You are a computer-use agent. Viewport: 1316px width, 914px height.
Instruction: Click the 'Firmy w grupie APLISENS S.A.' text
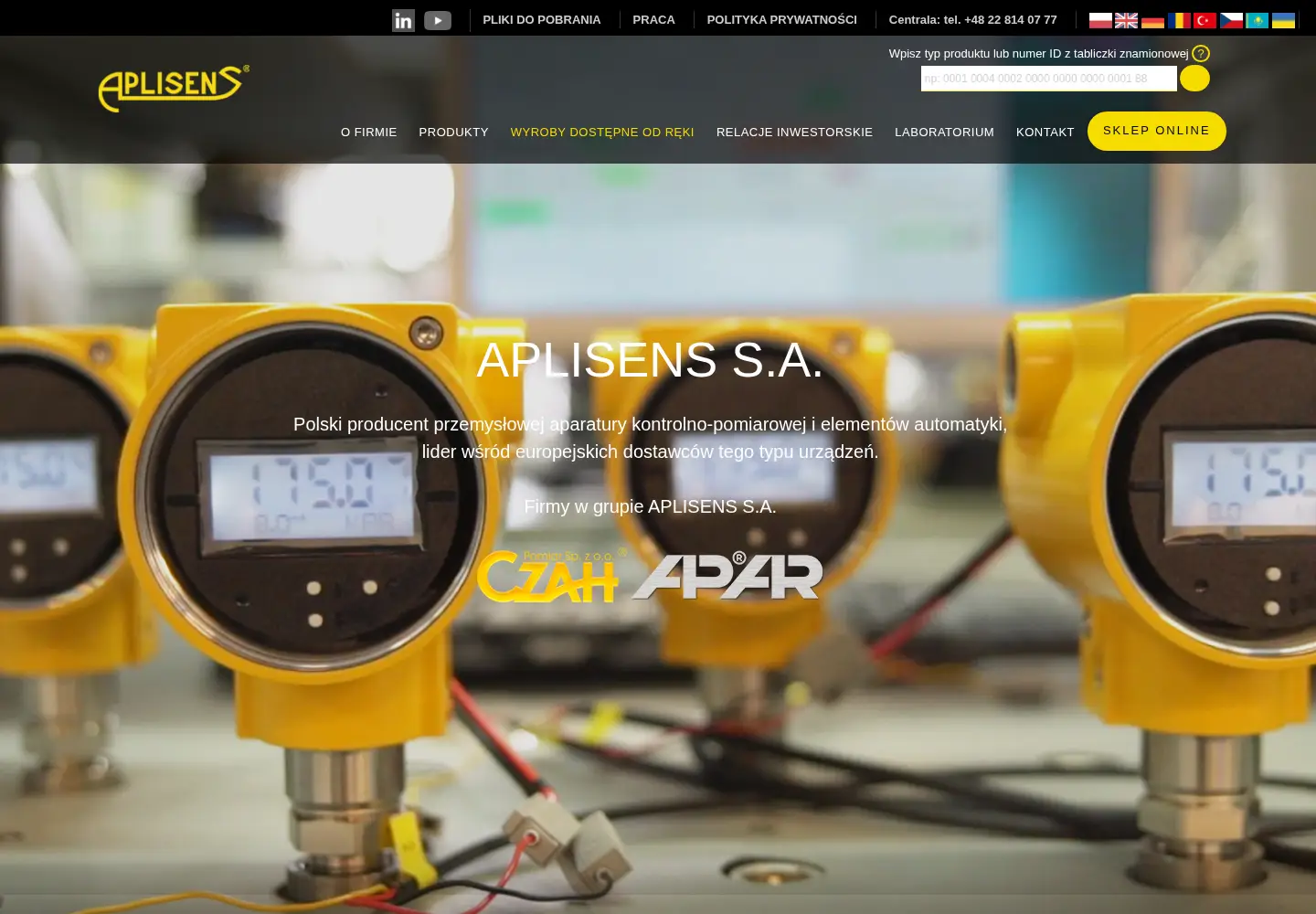coord(650,506)
